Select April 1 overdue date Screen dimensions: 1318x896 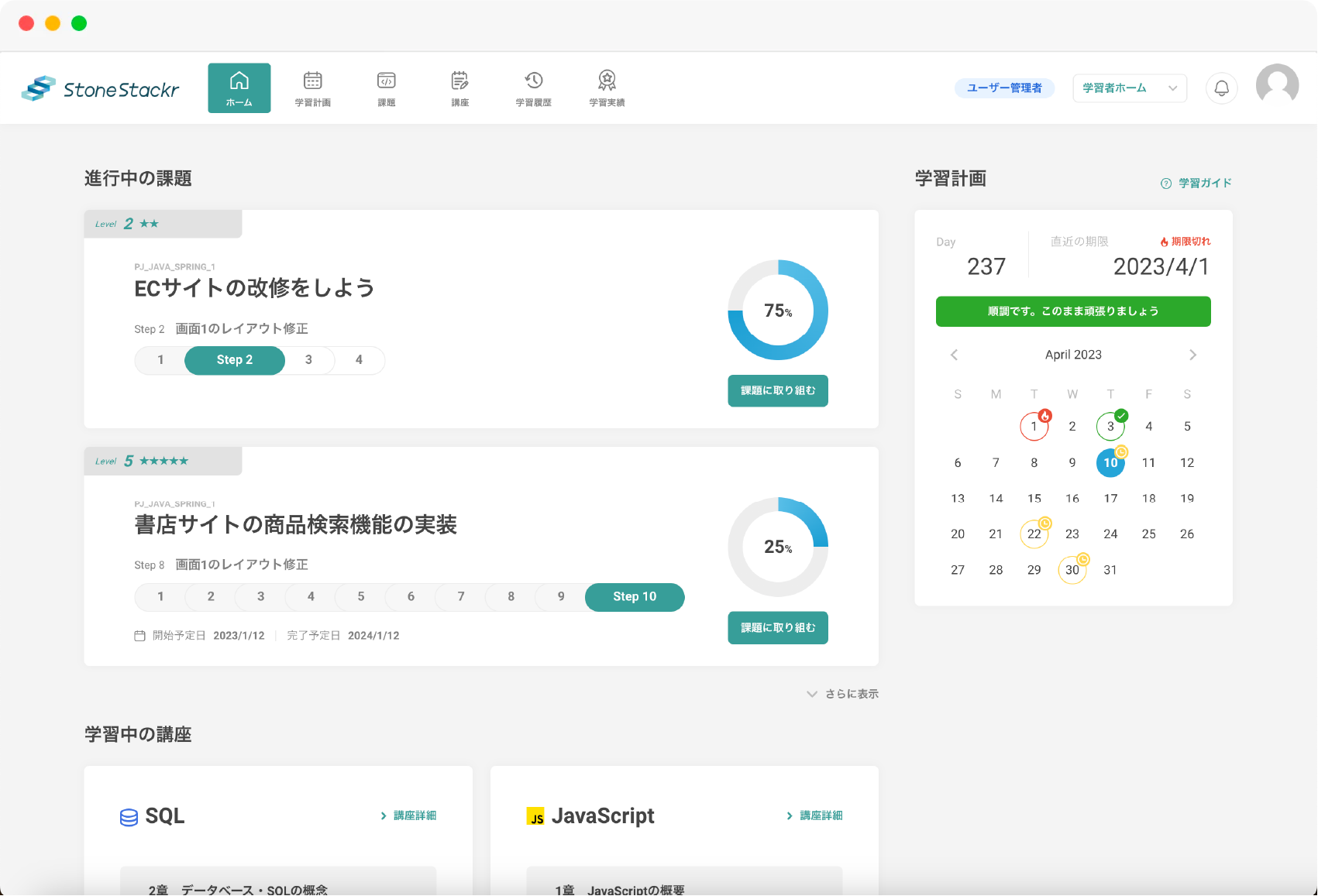pyautogui.click(x=1034, y=426)
